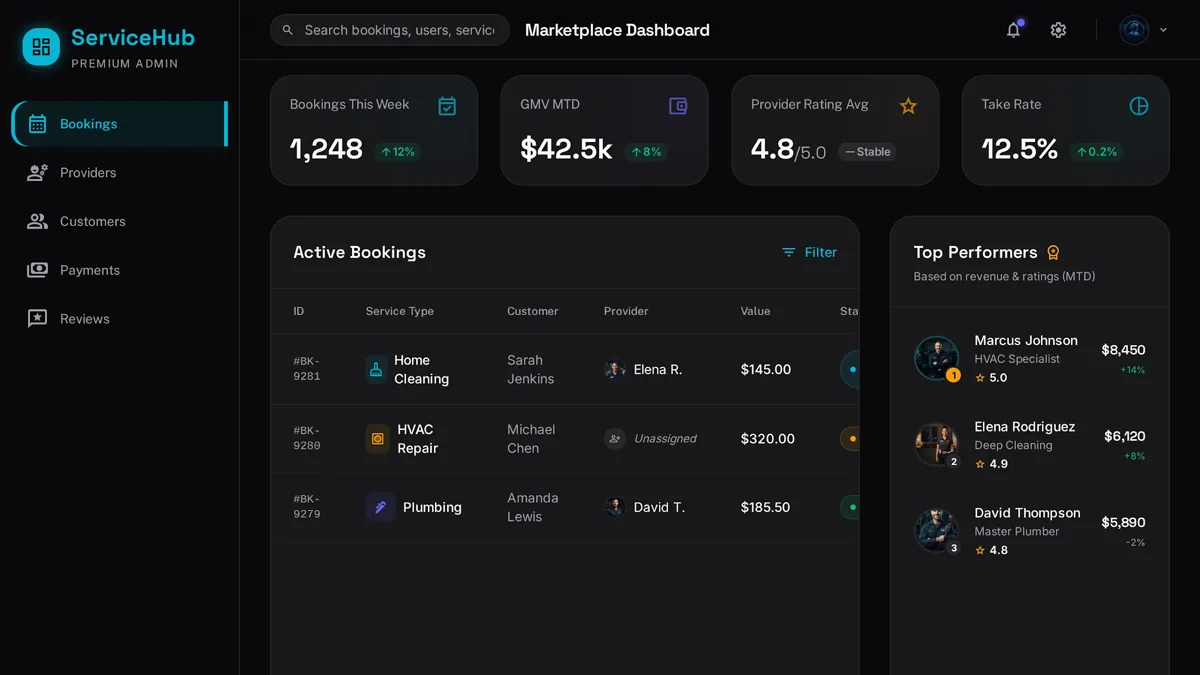Open notifications bell icon
The image size is (1200, 675).
(1013, 30)
